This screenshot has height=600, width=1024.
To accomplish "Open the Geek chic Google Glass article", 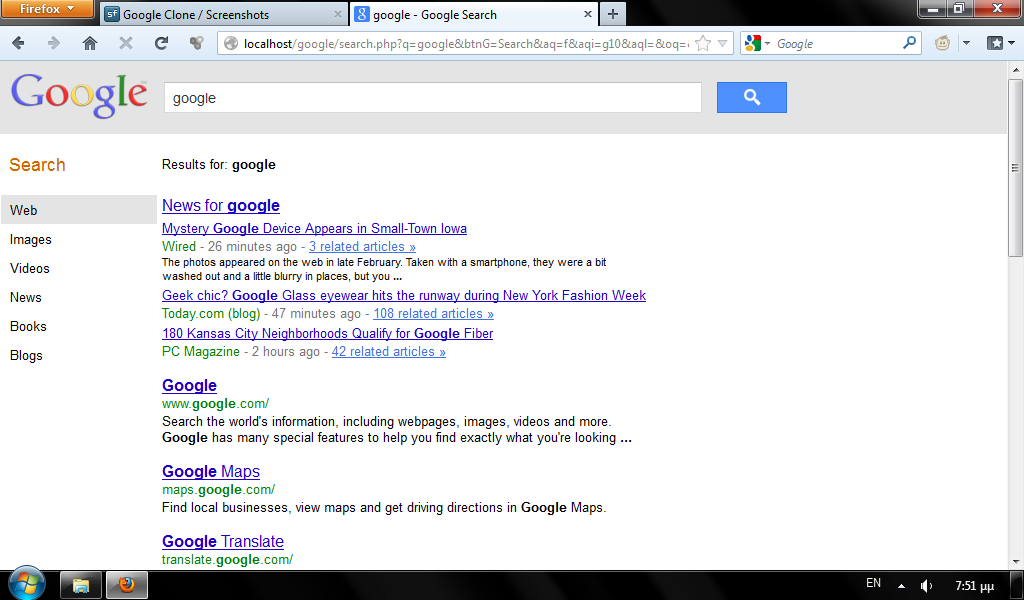I will click(404, 296).
